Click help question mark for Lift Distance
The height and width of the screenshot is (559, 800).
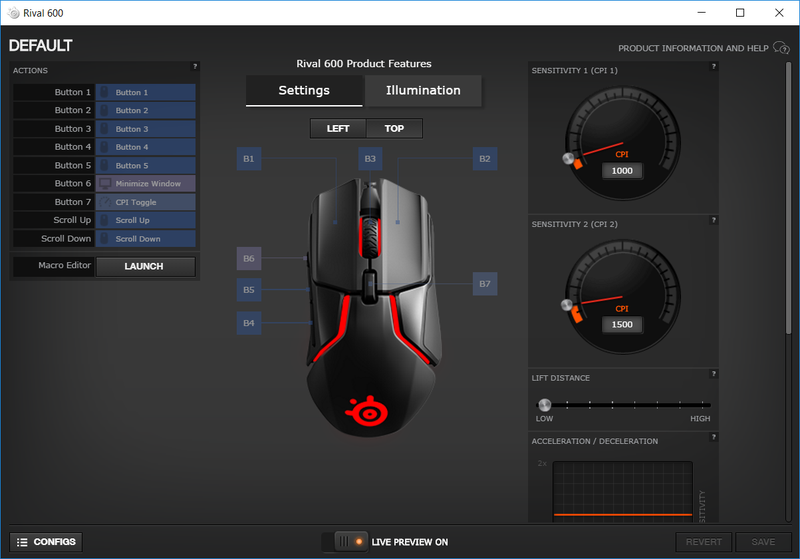tap(713, 374)
